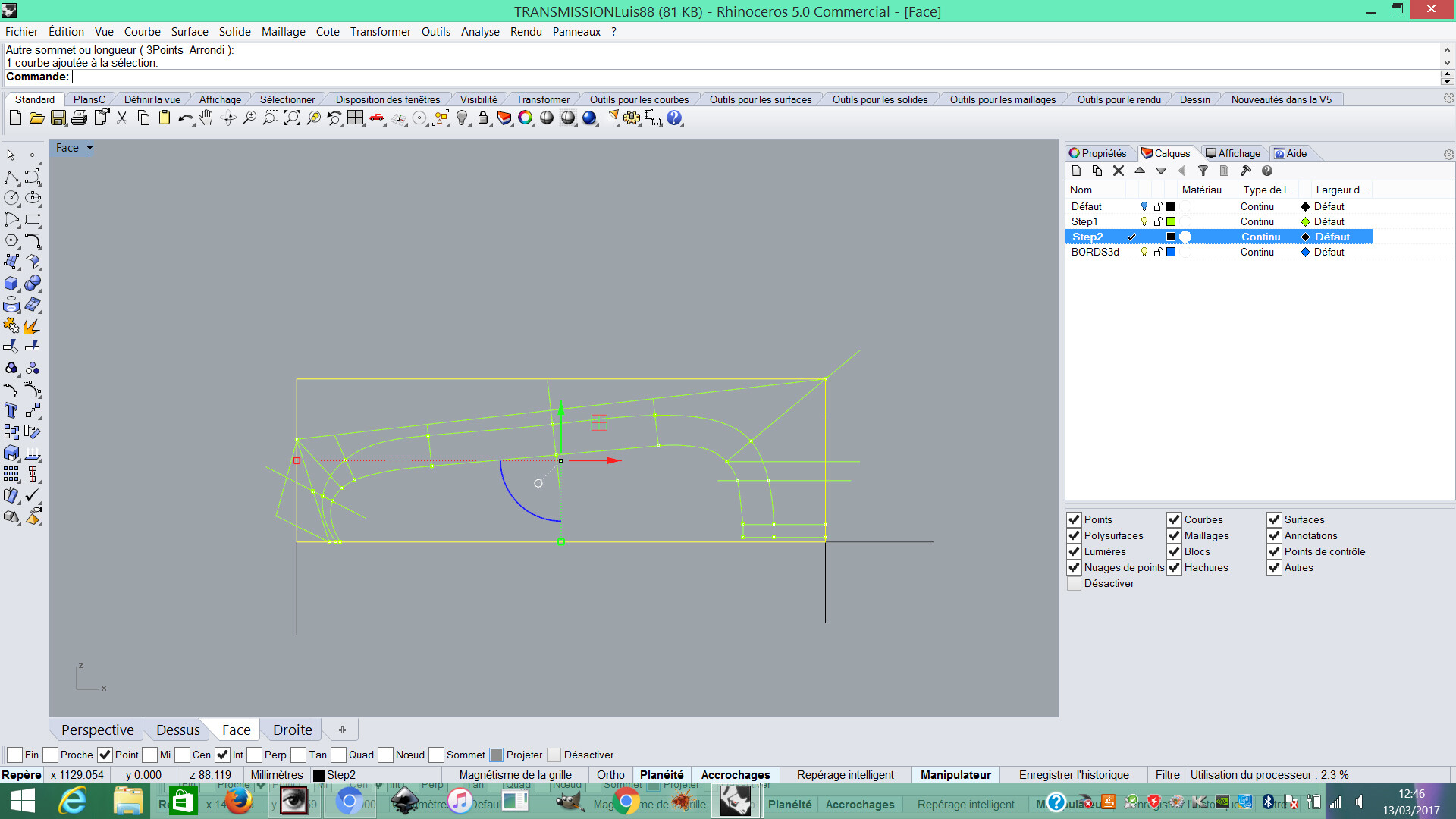Click the padlock lock objects icon

[x=483, y=118]
